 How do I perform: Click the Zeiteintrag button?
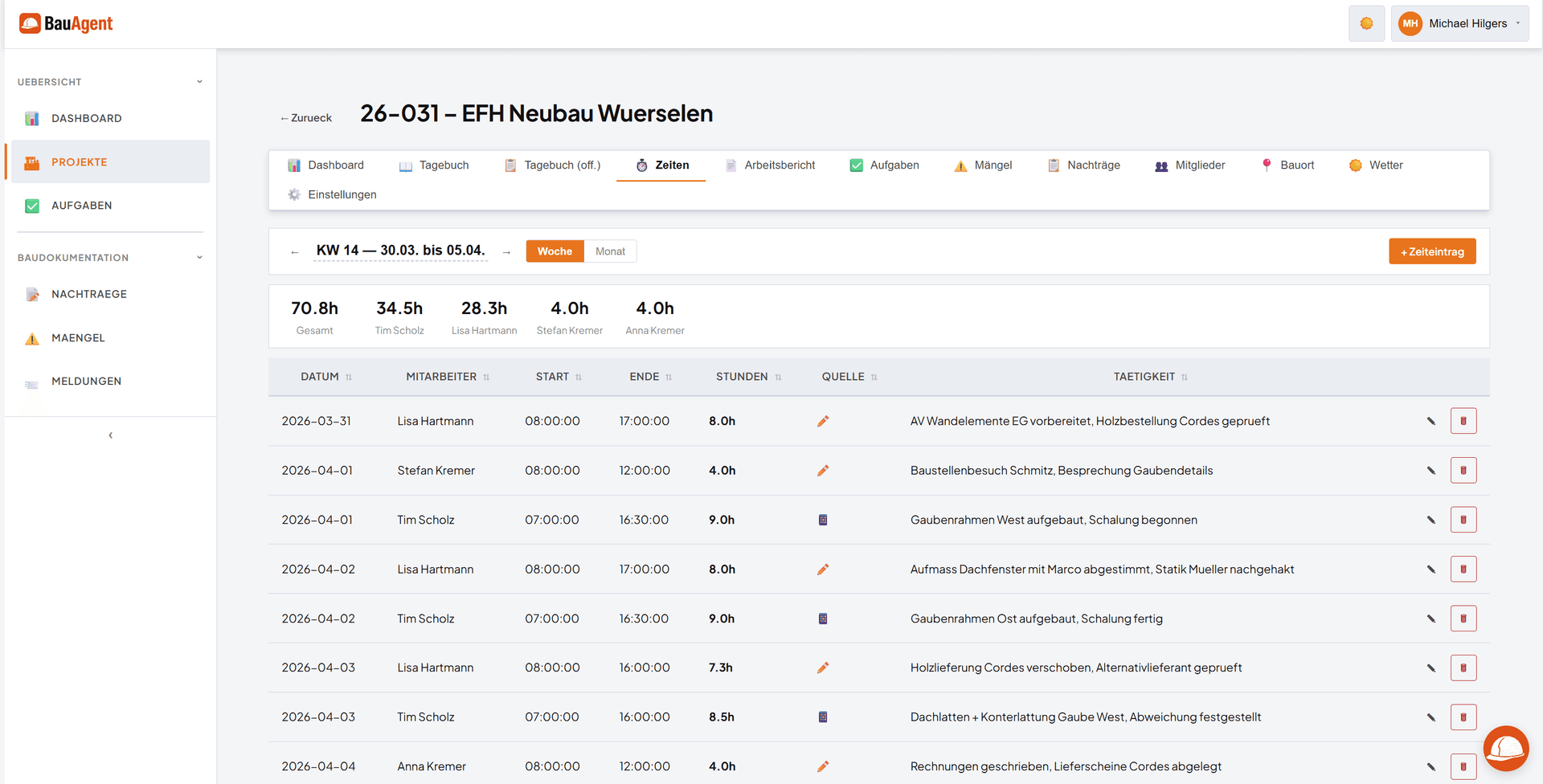point(1432,251)
